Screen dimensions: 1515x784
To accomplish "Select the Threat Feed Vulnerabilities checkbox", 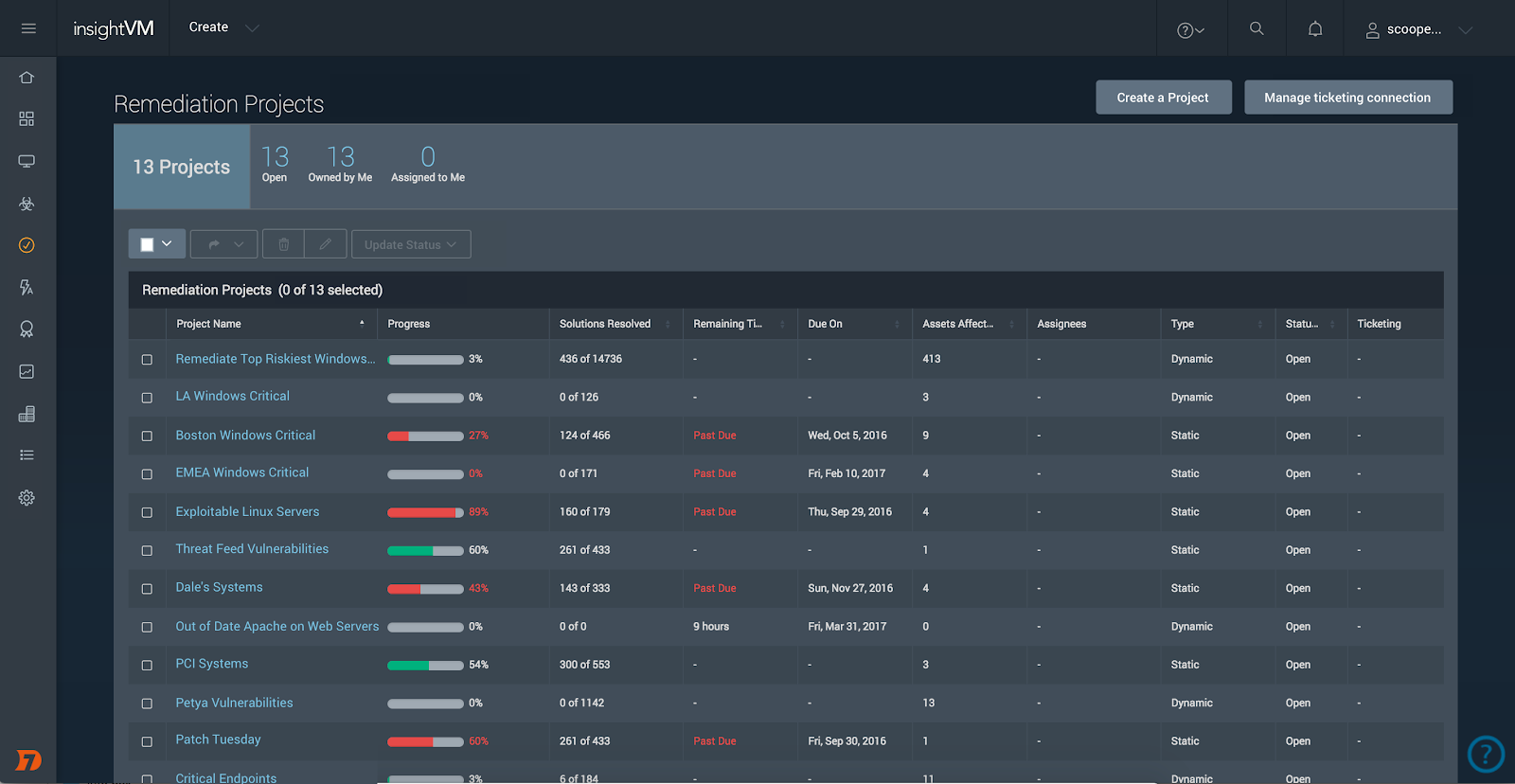I will click(147, 551).
